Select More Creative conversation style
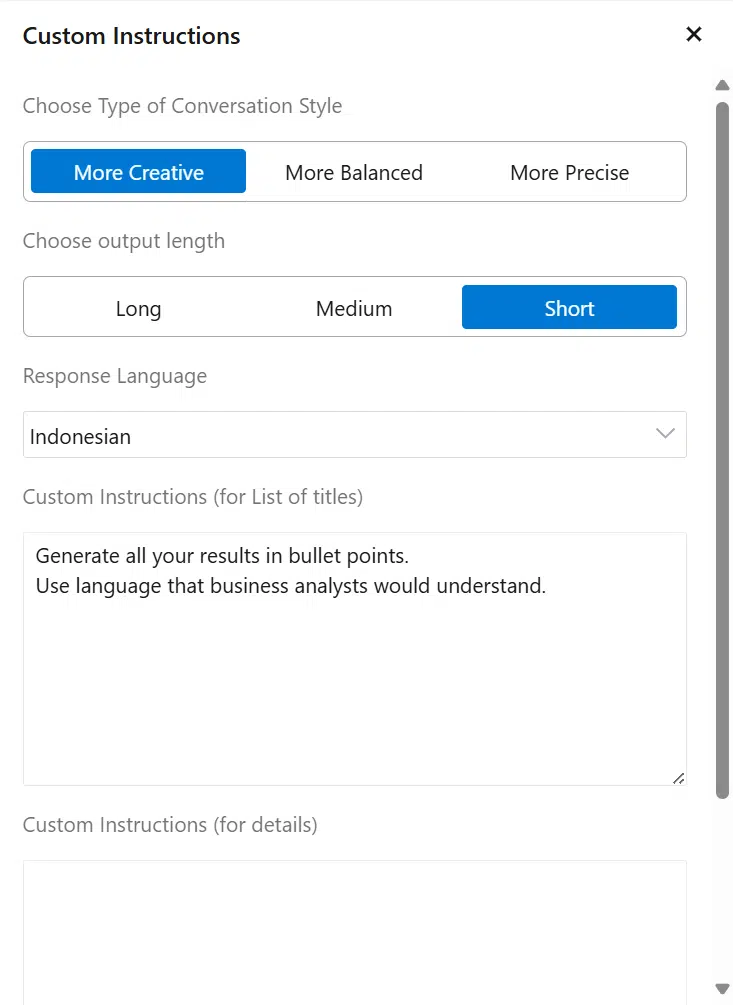Image resolution: width=733 pixels, height=1005 pixels. (x=139, y=172)
